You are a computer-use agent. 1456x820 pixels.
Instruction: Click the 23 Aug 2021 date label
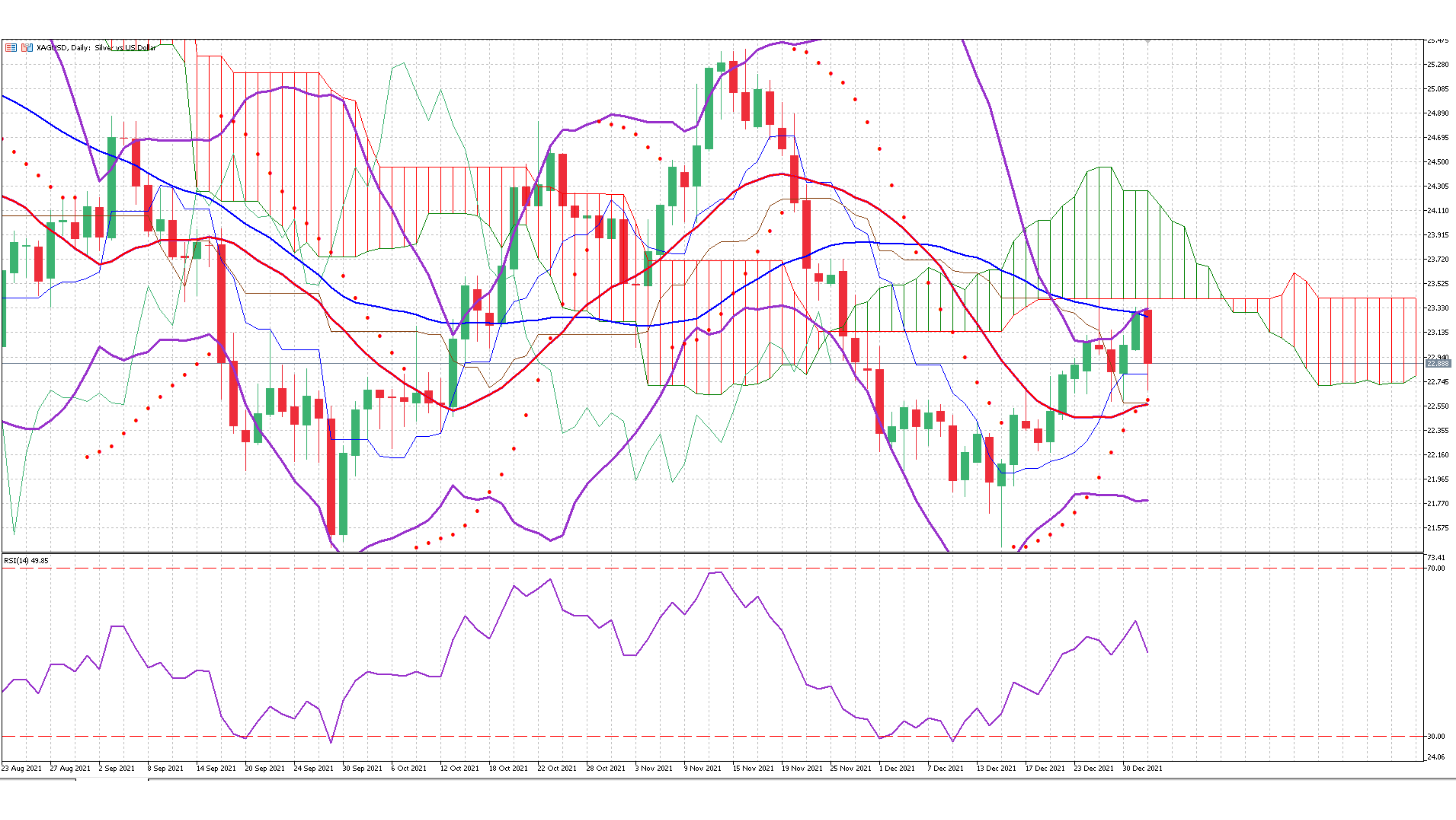(22, 769)
